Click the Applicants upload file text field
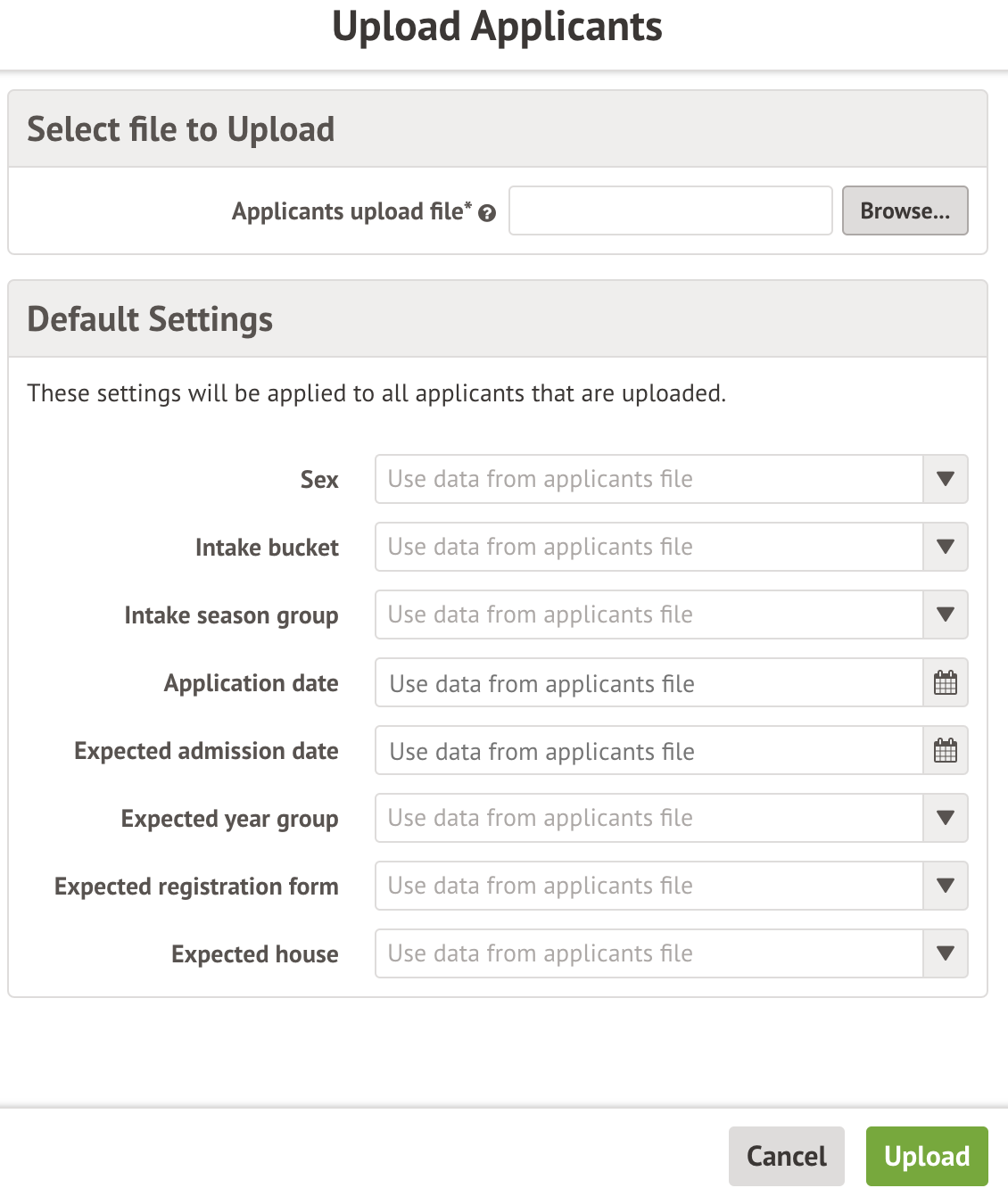This screenshot has height=1188, width=1008. point(670,211)
